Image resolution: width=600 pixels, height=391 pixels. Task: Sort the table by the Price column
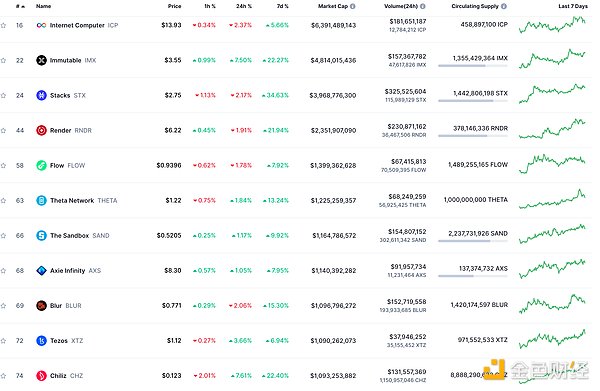coord(174,6)
